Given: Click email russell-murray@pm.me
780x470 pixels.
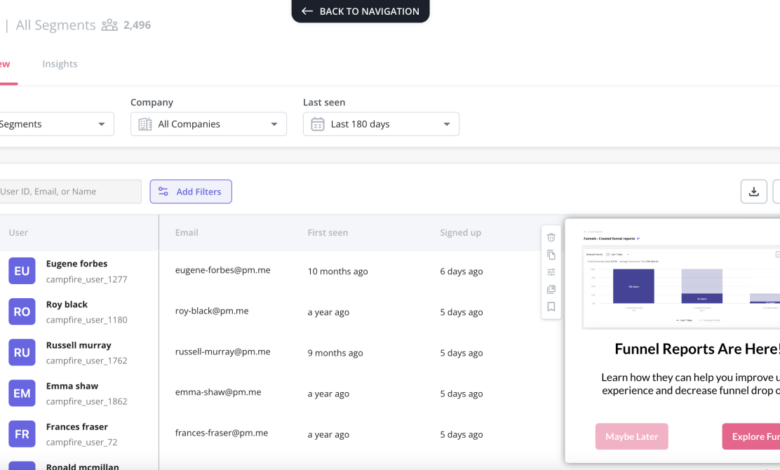Looking at the screenshot, I should [x=223, y=352].
